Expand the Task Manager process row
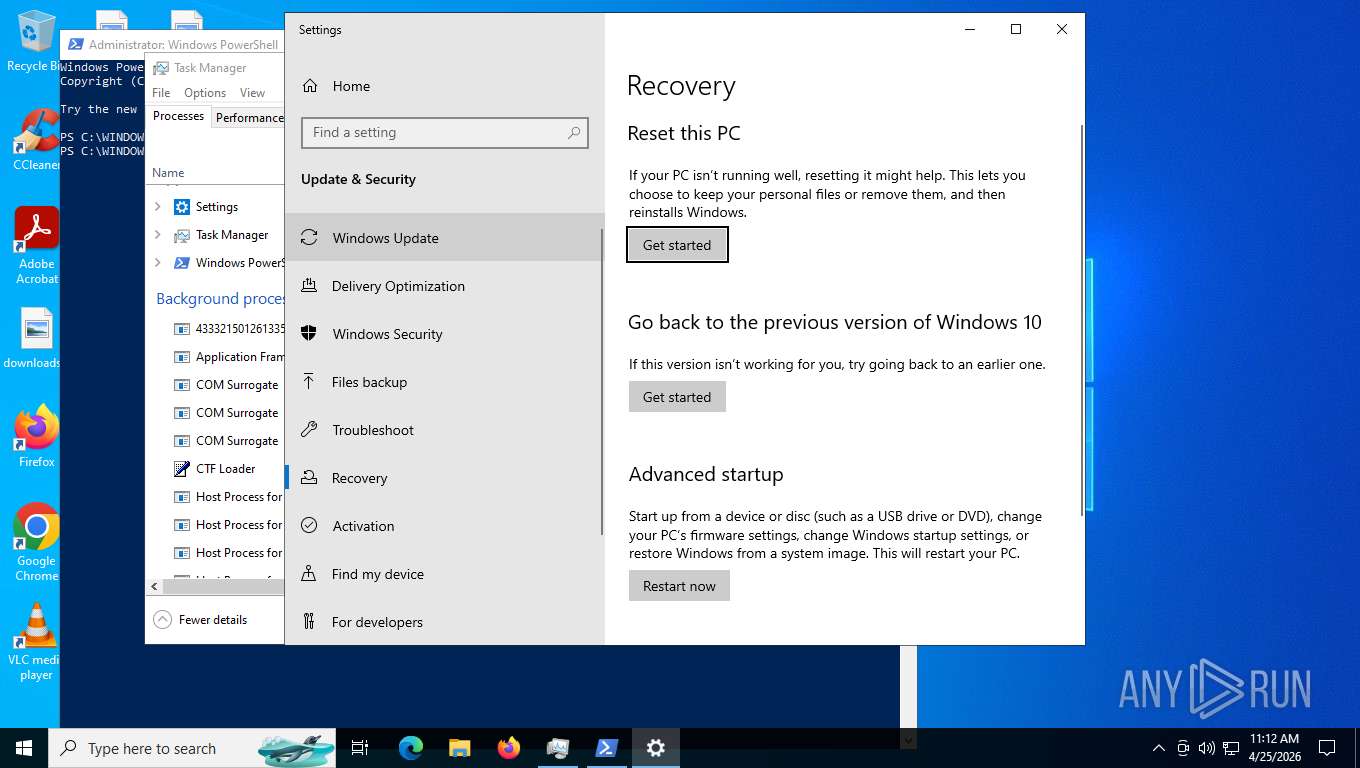 click(x=157, y=235)
